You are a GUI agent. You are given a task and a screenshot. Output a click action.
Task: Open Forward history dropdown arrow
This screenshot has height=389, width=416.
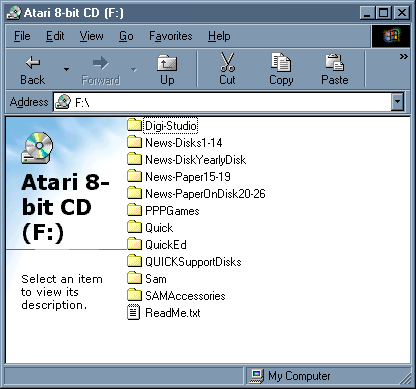(x=134, y=69)
